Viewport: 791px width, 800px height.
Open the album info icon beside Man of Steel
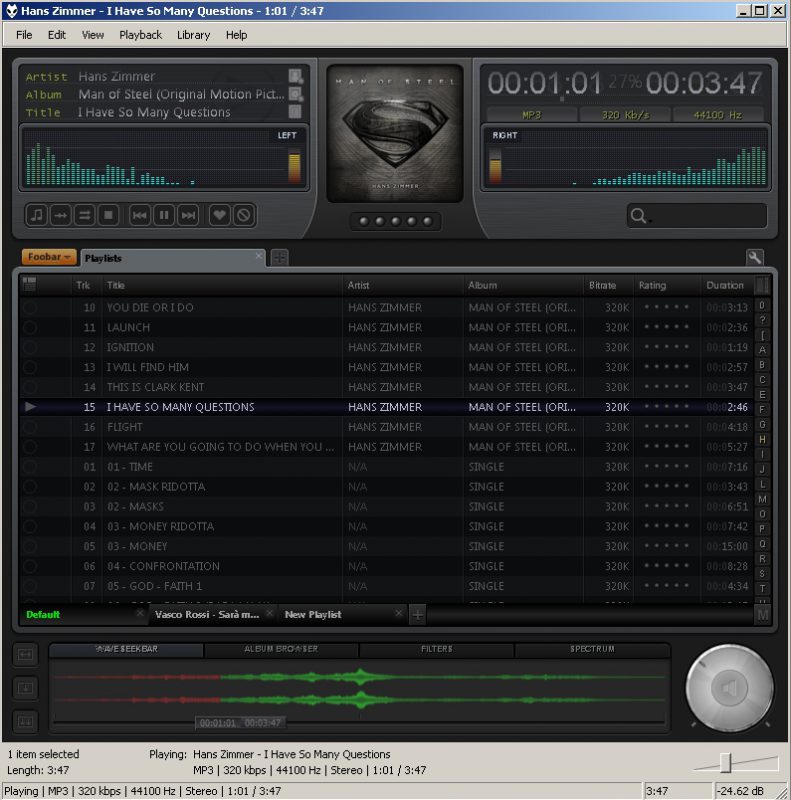pyautogui.click(x=295, y=94)
